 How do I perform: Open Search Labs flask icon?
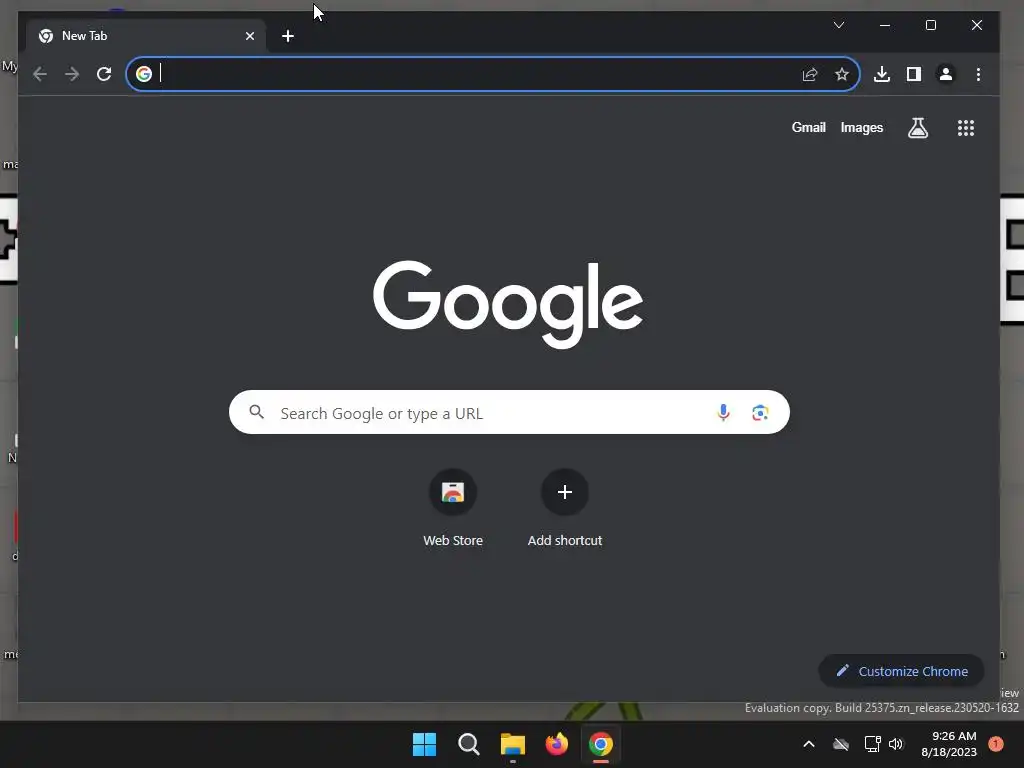(x=918, y=128)
